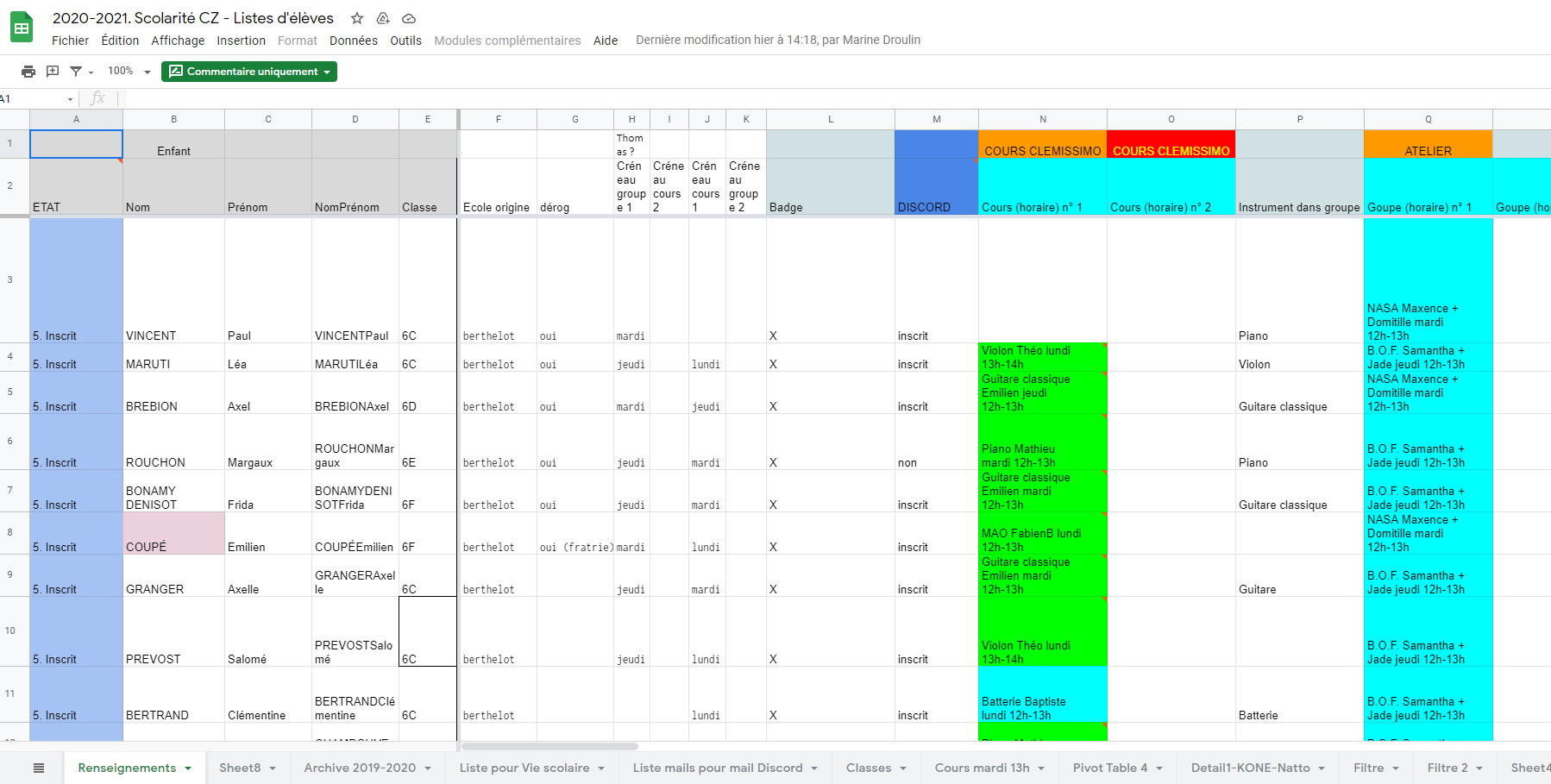1551x784 pixels.
Task: Print the spreadsheet using the printer icon
Action: 28,72
